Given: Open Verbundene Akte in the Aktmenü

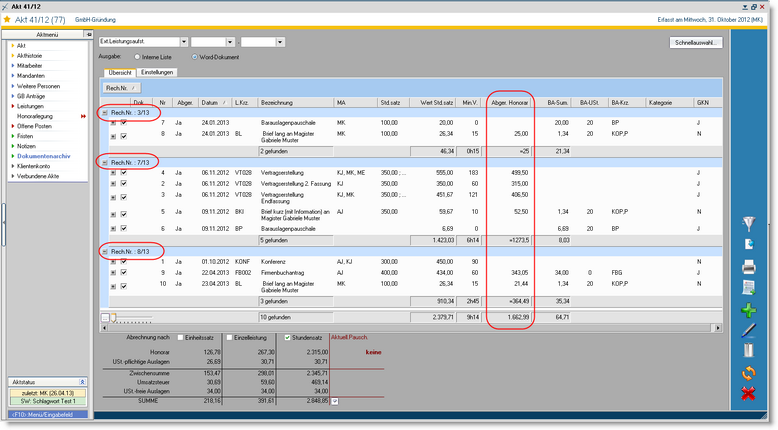Looking at the screenshot, I should tap(38, 176).
